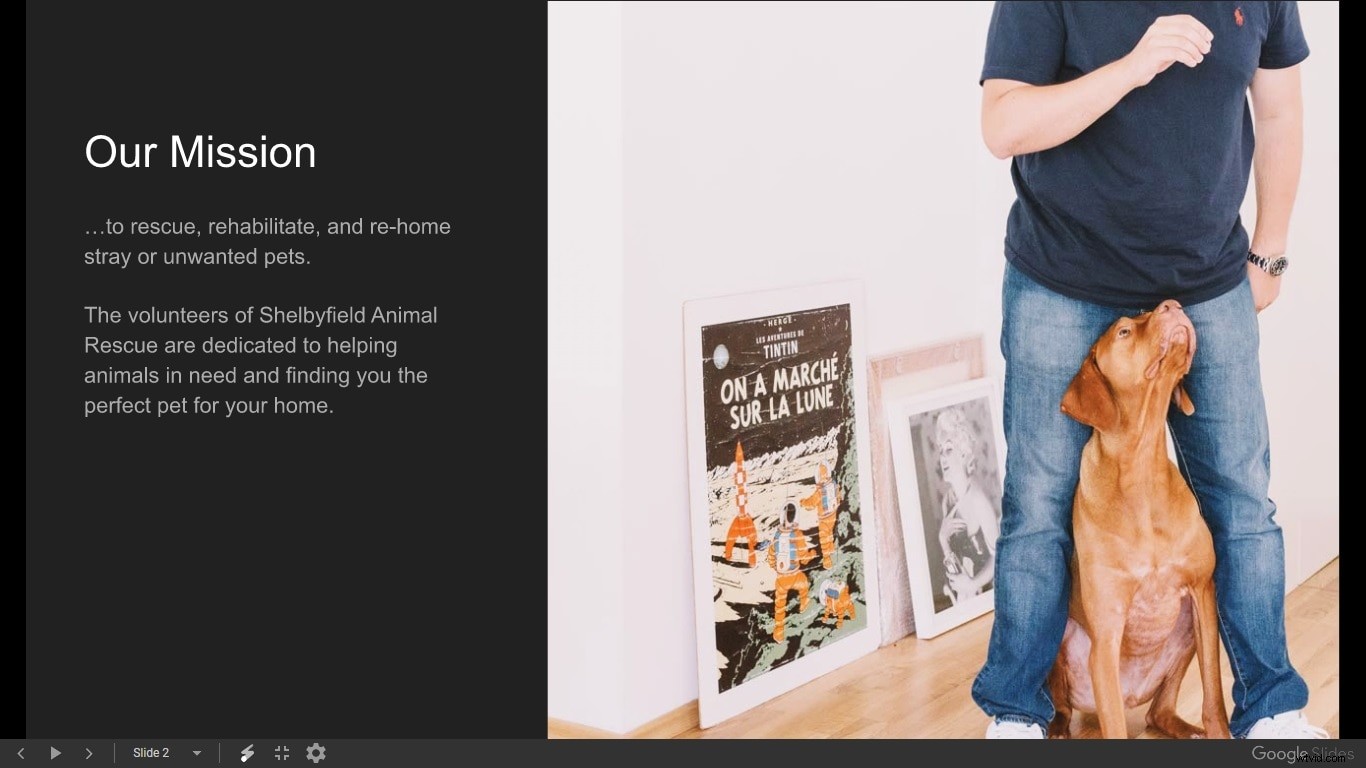Open the Slide 2 dropdown arrow
Viewport: 1366px width, 768px height.
pos(197,753)
